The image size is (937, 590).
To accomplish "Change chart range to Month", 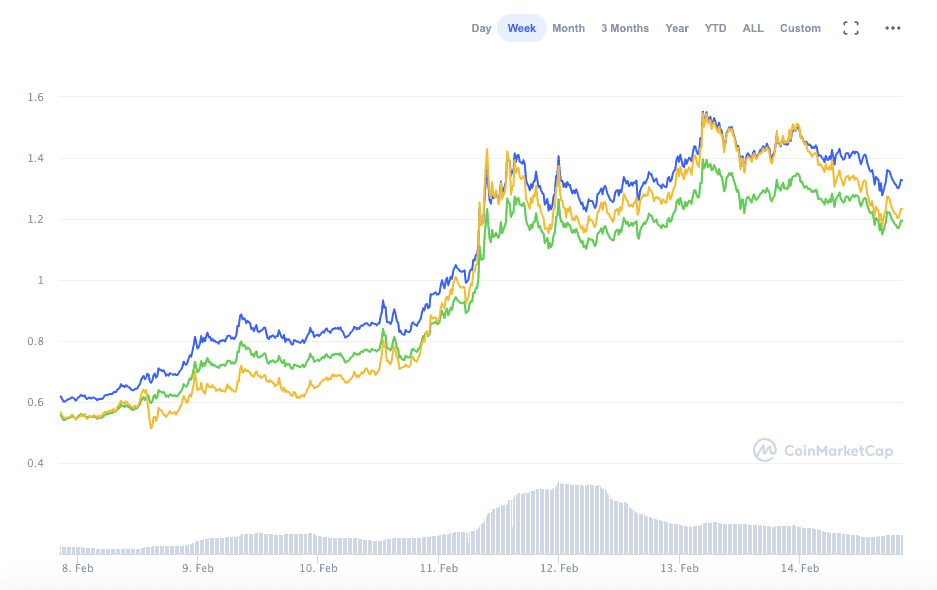I will tap(568, 28).
